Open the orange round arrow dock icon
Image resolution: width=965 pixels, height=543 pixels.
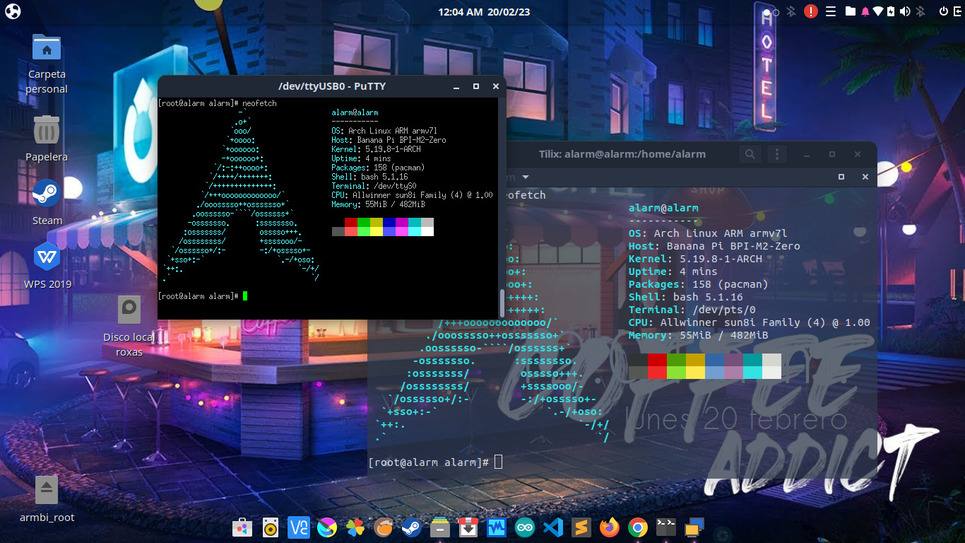tap(383, 528)
